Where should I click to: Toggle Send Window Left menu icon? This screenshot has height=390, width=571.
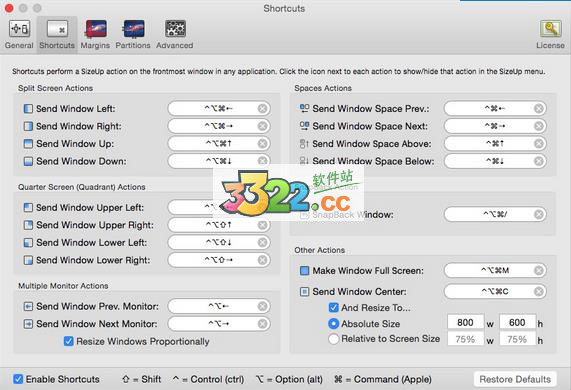(x=28, y=109)
